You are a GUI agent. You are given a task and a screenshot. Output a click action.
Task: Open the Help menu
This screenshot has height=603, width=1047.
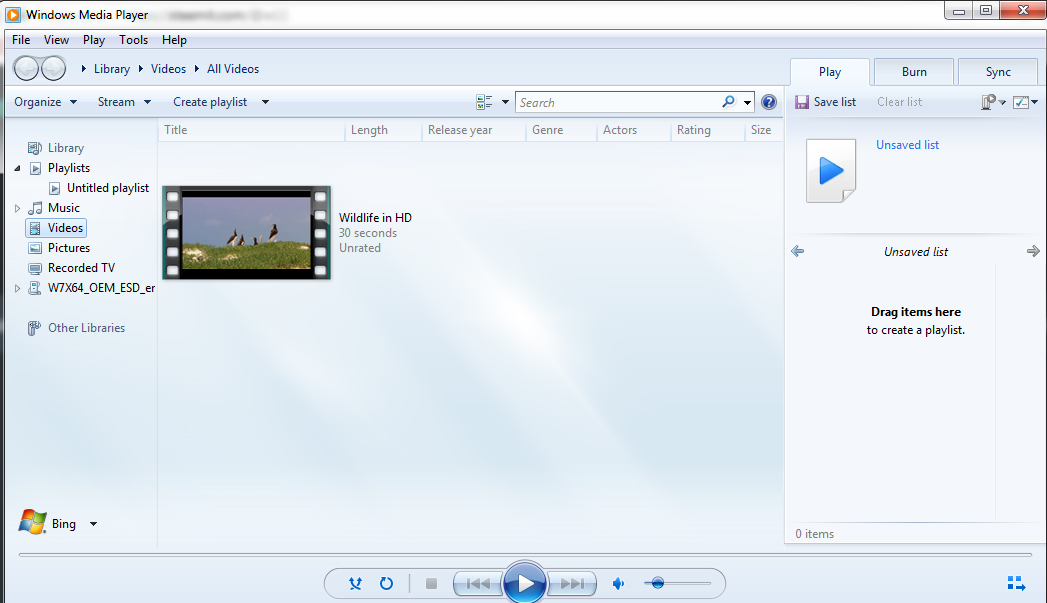[x=174, y=39]
